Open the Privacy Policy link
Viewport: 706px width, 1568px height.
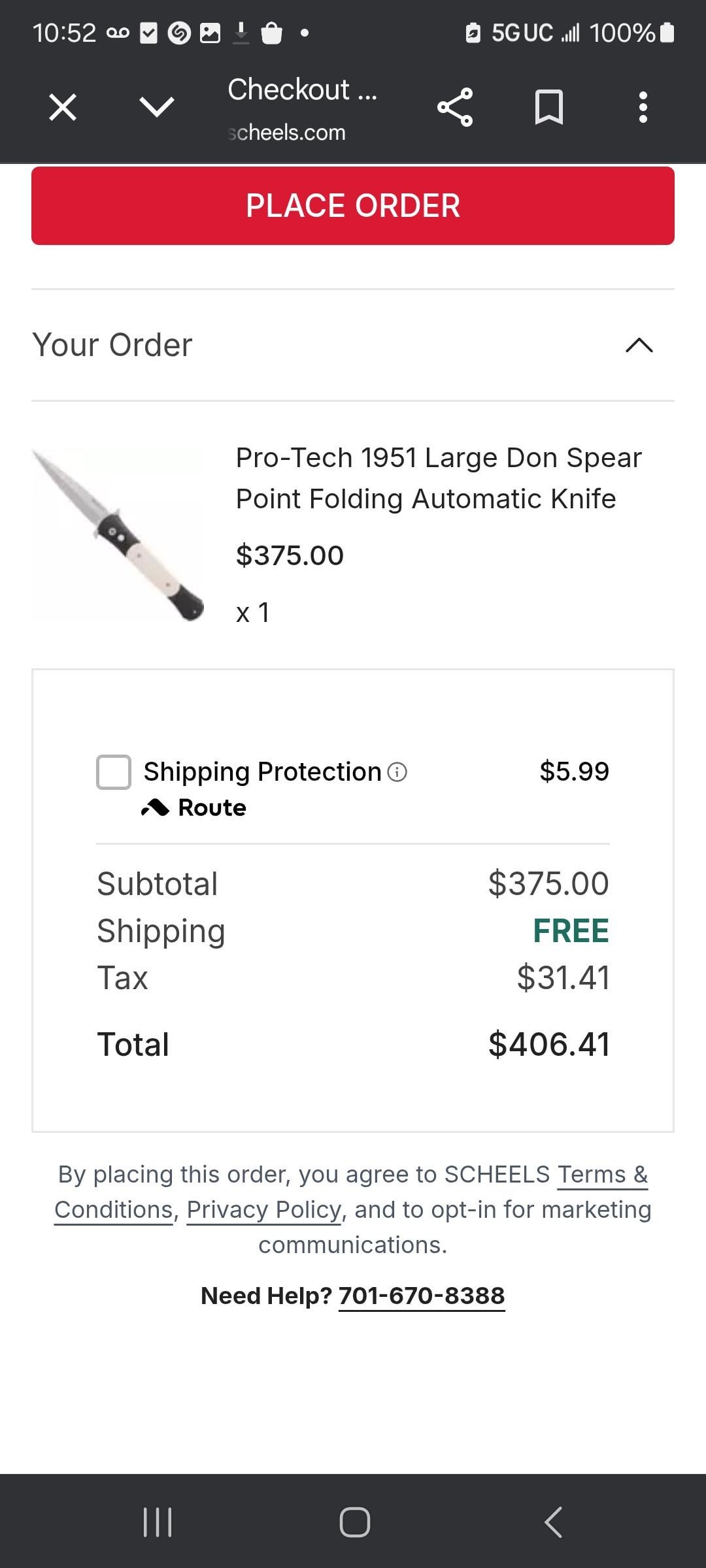tap(264, 1210)
